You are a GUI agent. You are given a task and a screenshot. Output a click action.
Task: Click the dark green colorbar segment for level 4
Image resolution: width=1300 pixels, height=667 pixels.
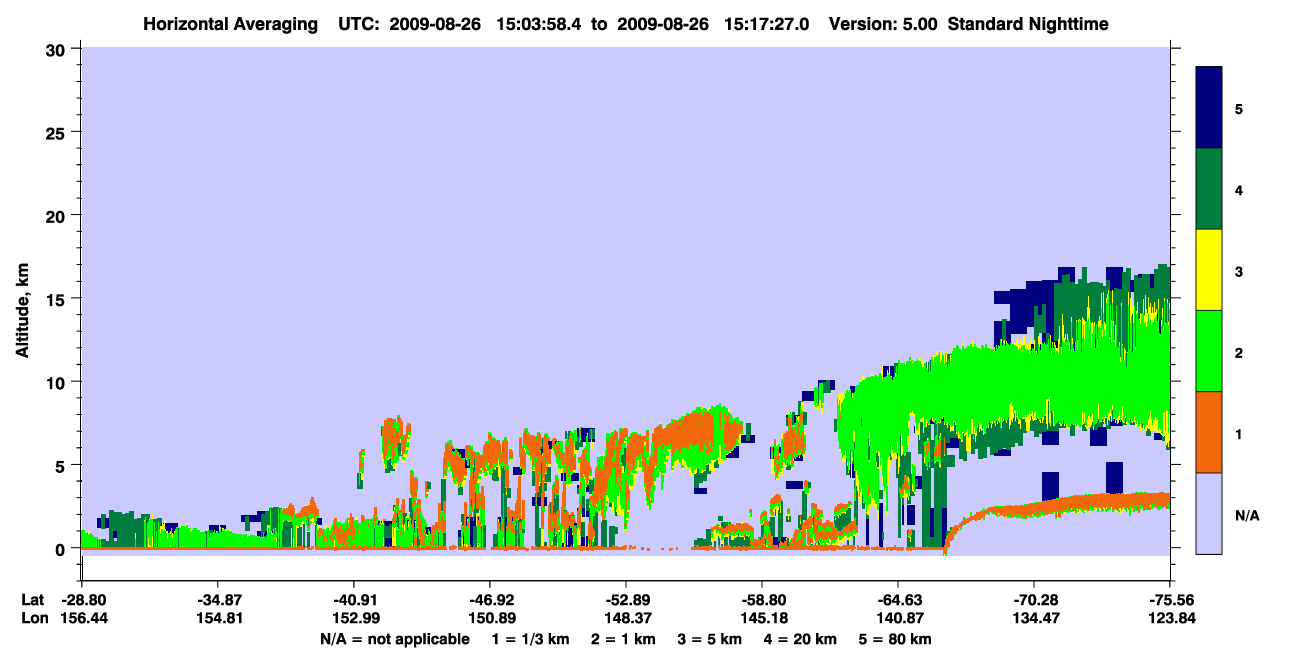pyautogui.click(x=1209, y=189)
